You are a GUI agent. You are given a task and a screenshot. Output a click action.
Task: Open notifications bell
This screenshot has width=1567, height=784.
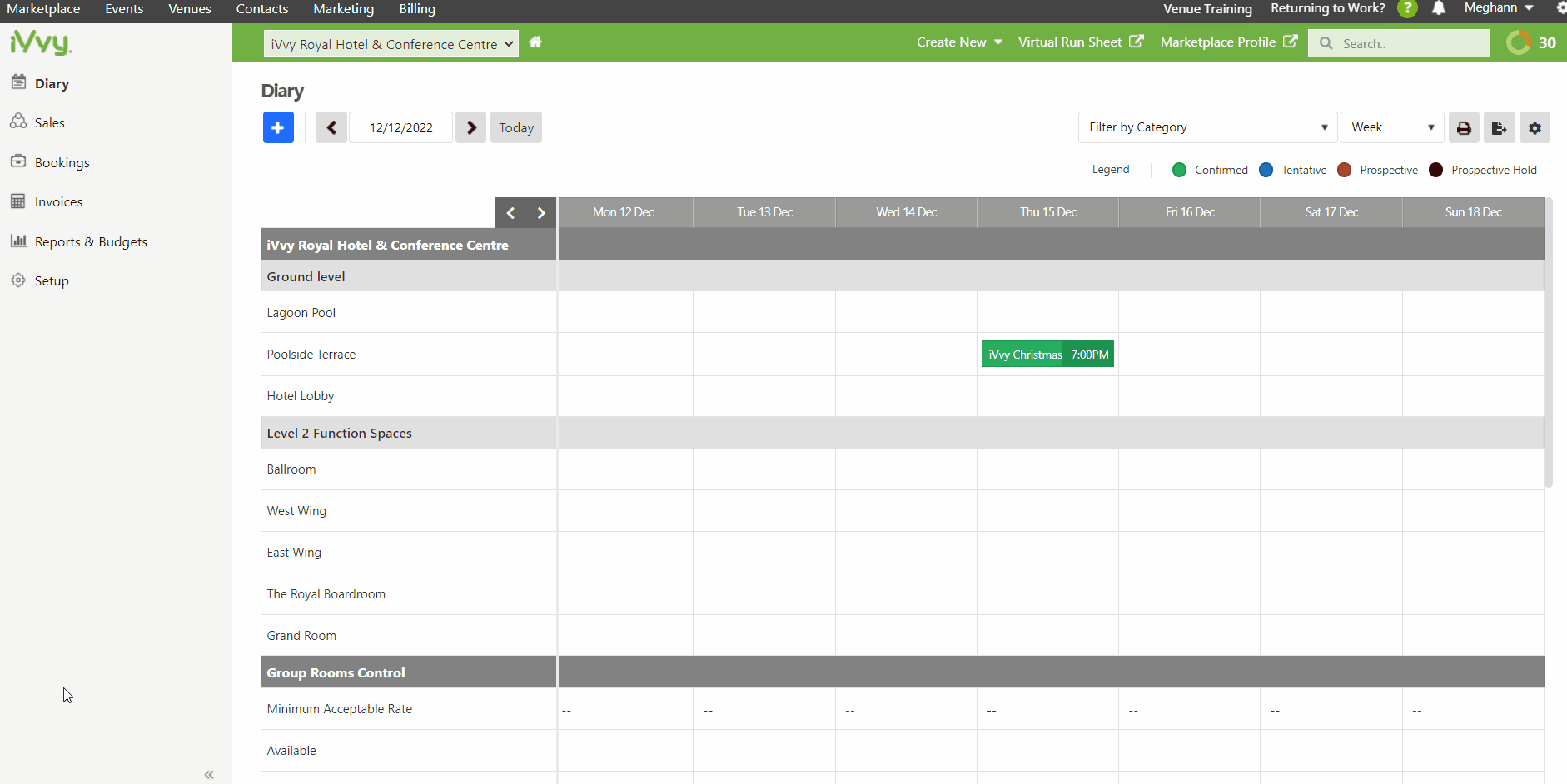1439,8
